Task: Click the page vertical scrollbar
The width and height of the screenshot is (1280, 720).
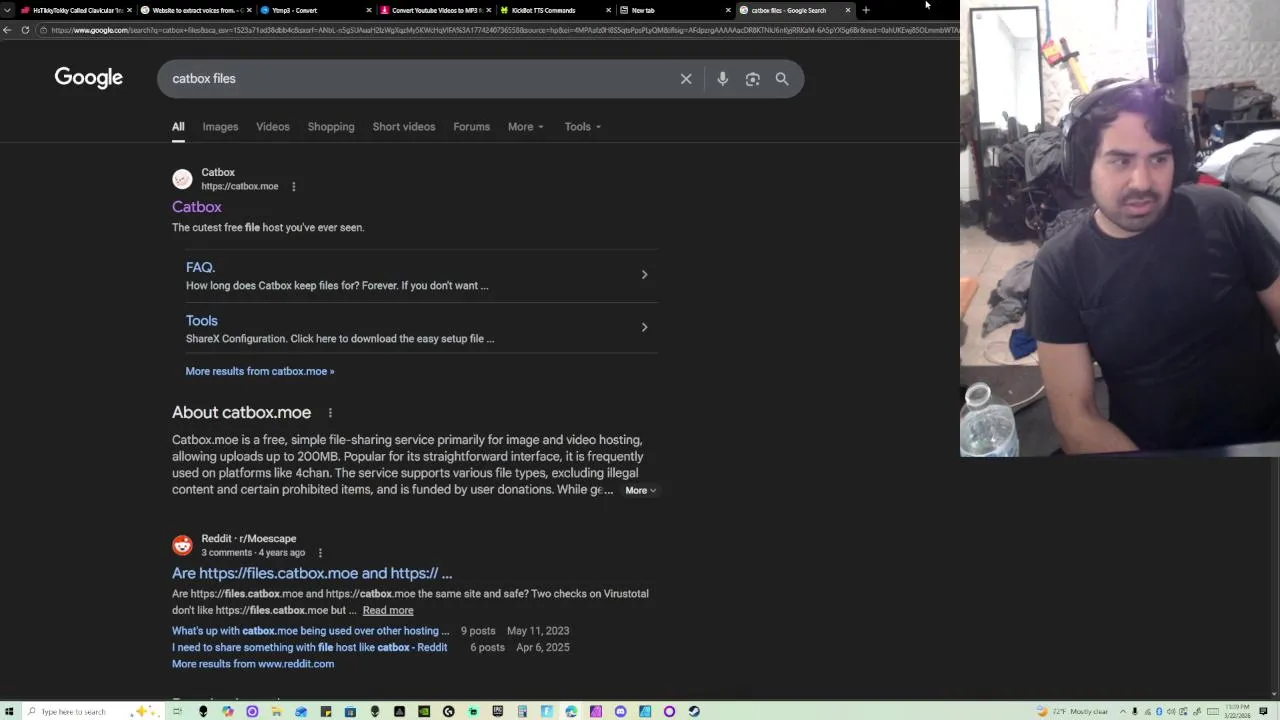Action: 1274,350
